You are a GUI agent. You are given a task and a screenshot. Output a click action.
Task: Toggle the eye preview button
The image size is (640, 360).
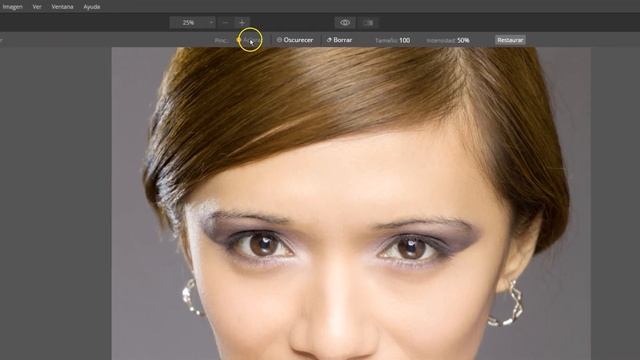(x=345, y=22)
